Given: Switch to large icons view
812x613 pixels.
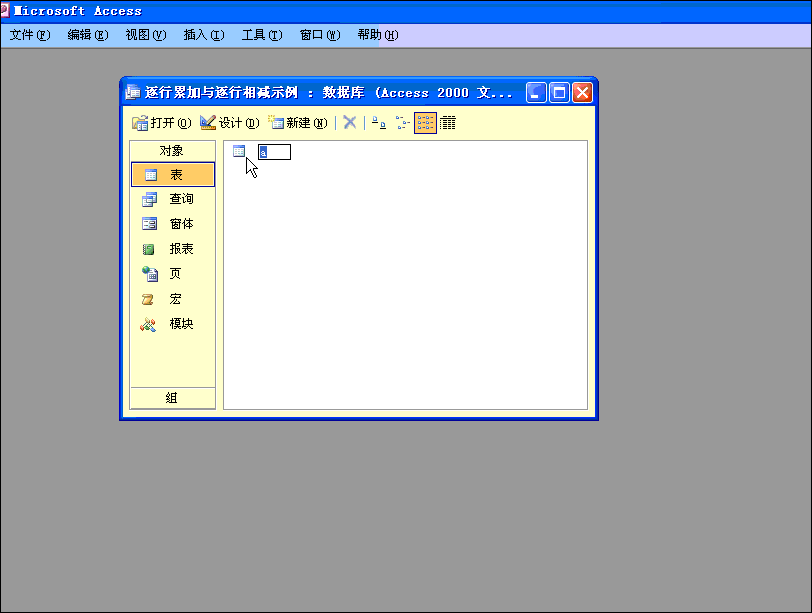Looking at the screenshot, I should click(379, 123).
